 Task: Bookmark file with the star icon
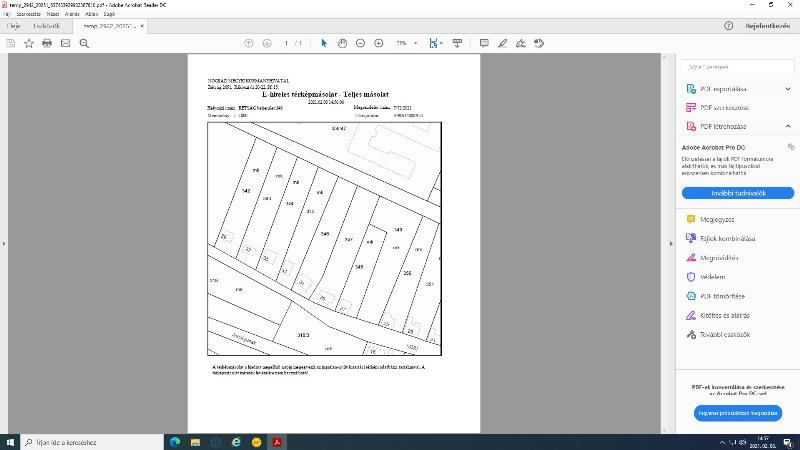point(28,43)
